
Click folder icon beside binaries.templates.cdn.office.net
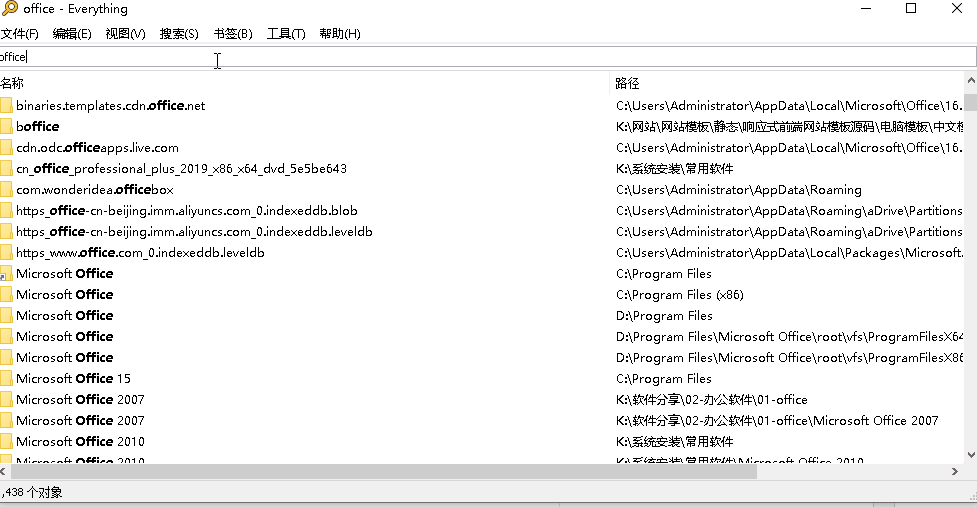(x=5, y=106)
